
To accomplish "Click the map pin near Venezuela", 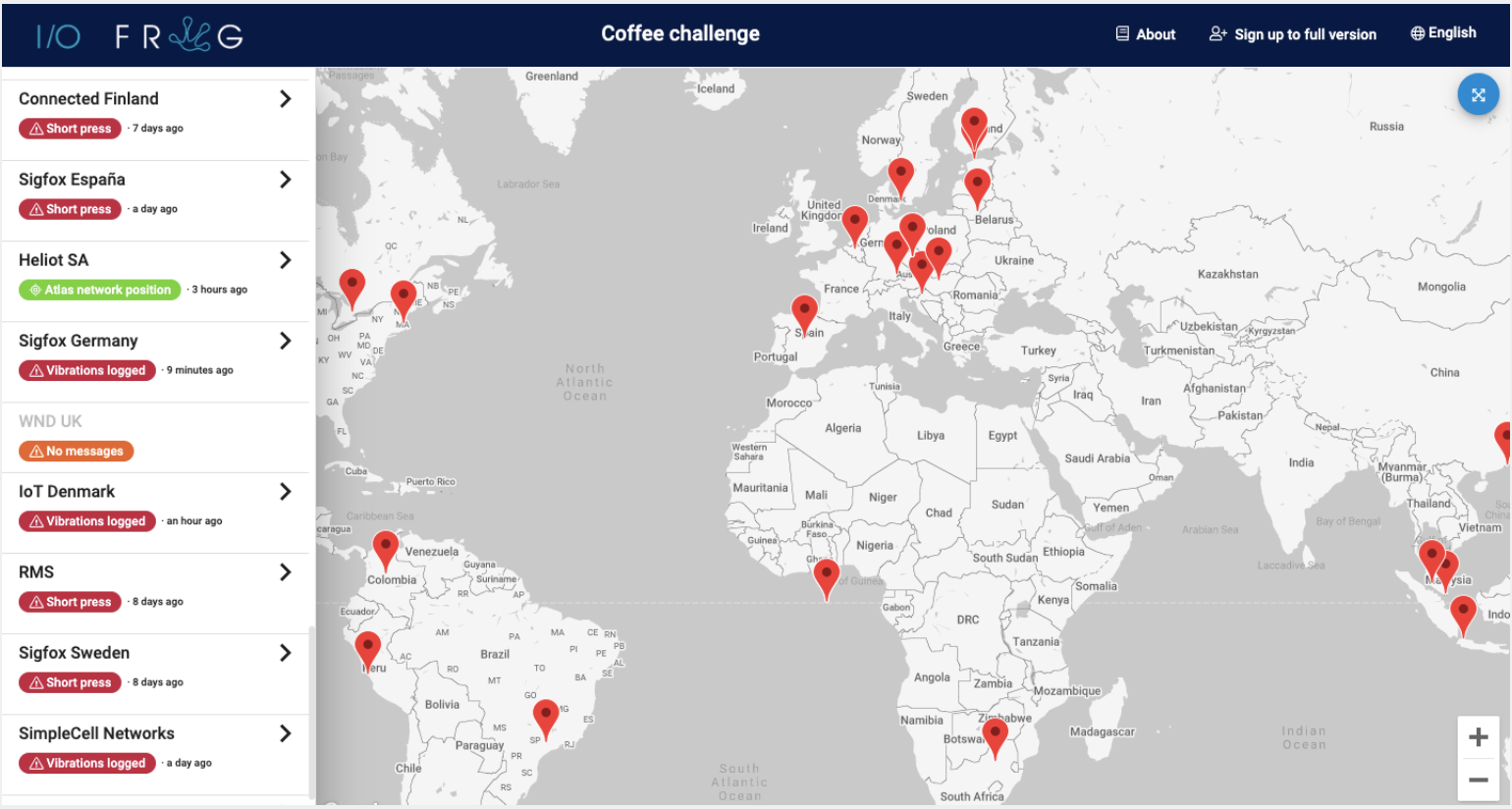I will (x=386, y=550).
